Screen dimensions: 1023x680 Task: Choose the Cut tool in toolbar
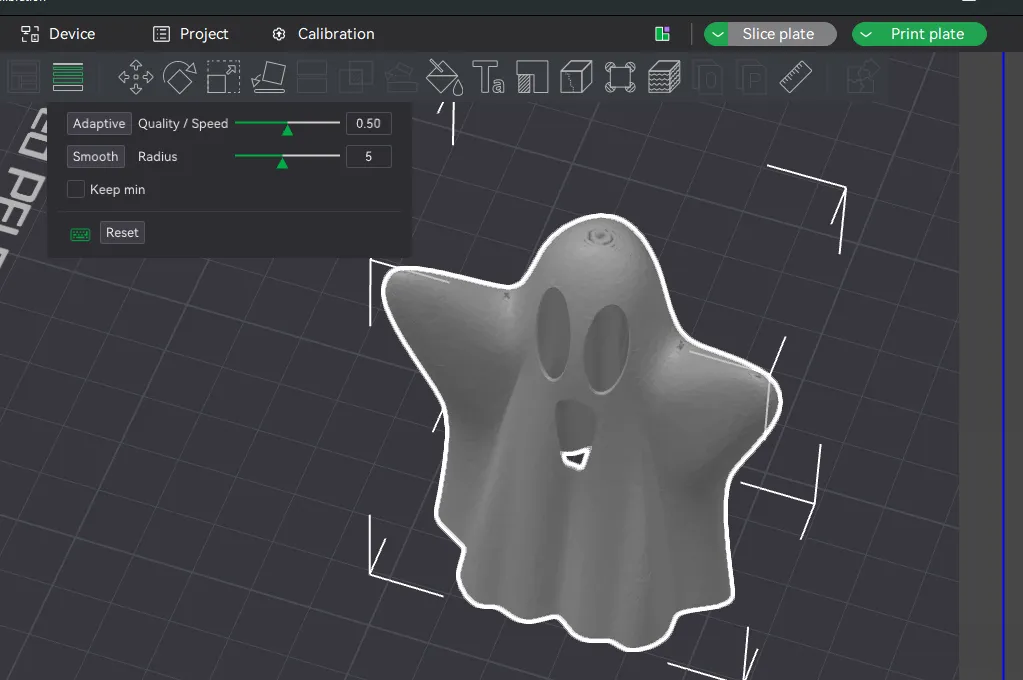[312, 77]
